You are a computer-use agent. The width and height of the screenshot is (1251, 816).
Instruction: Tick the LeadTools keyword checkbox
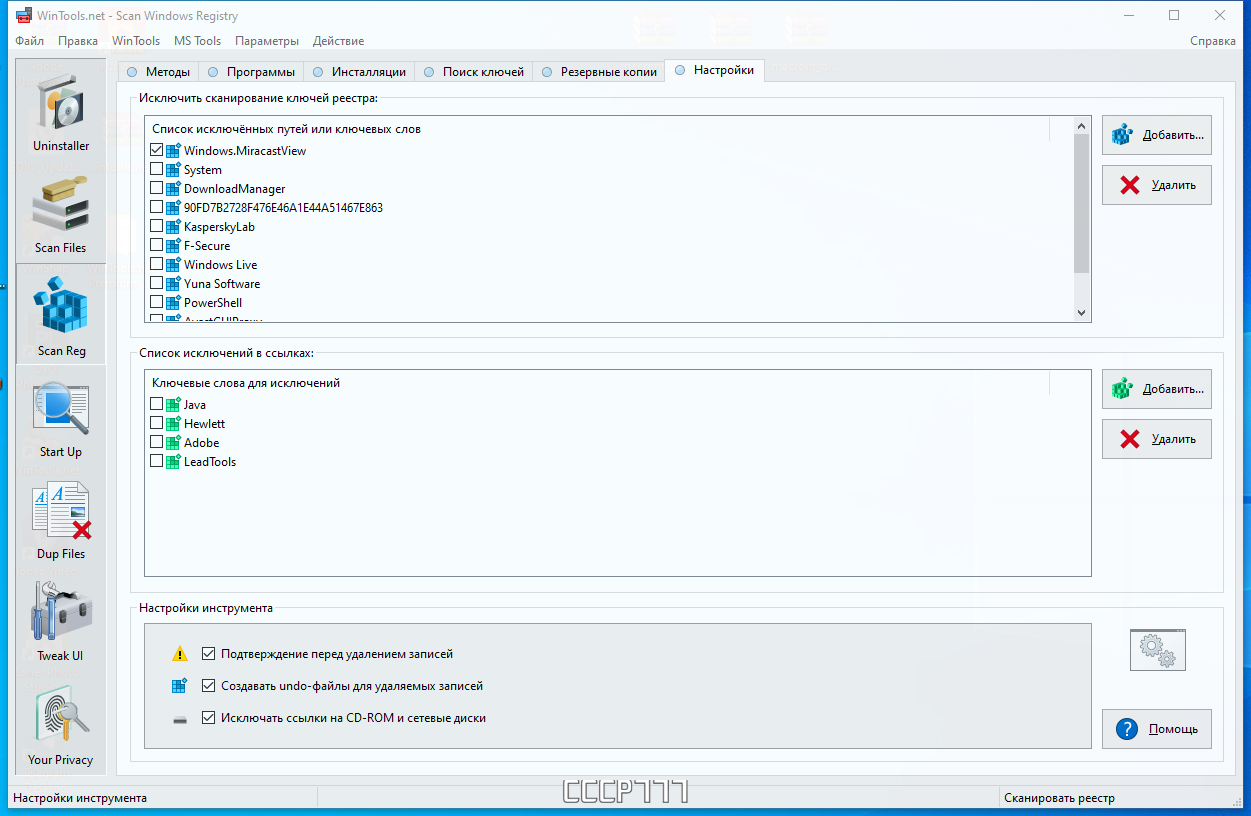click(156, 462)
